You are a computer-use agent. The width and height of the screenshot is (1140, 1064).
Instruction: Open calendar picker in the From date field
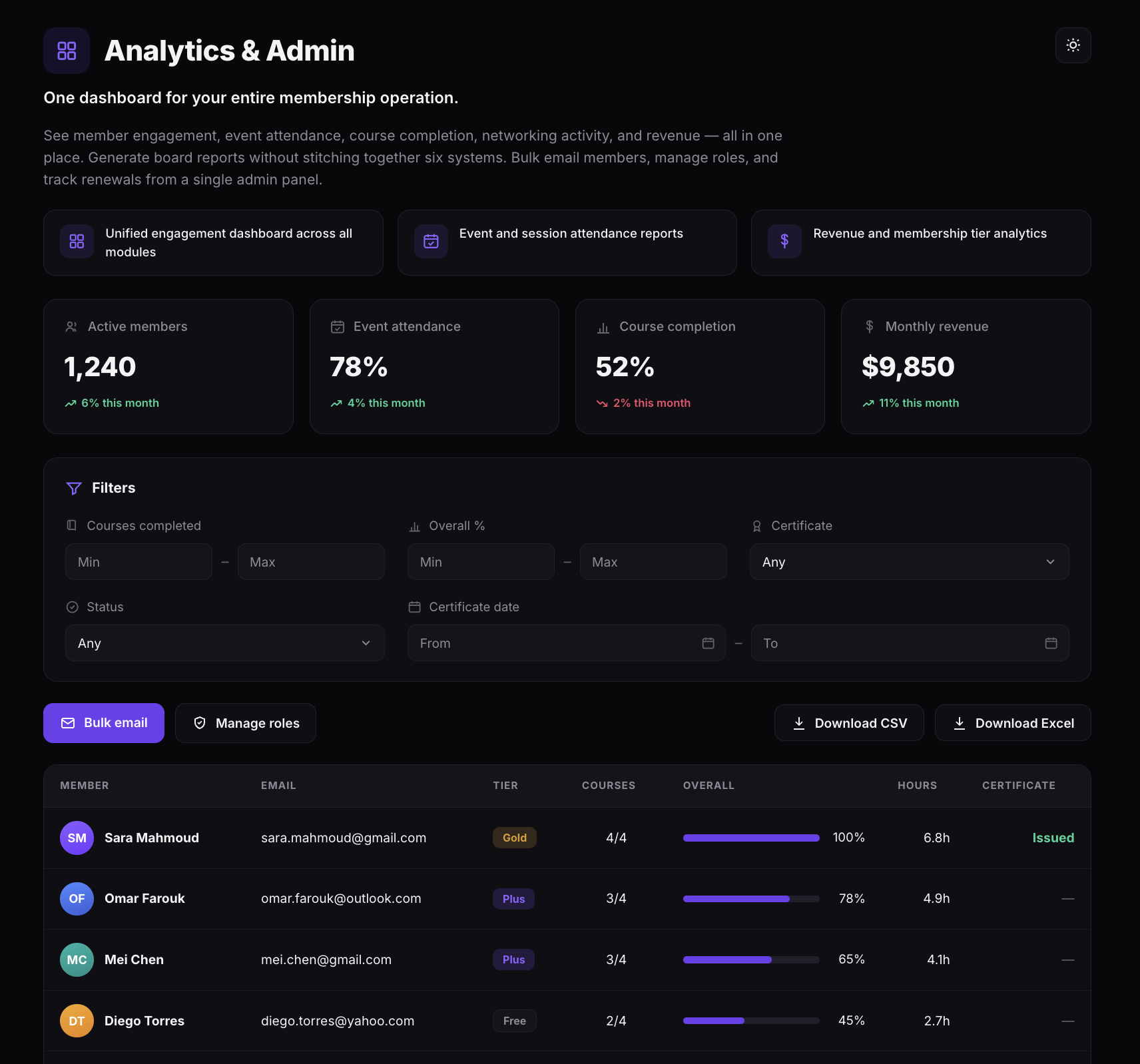pos(708,643)
